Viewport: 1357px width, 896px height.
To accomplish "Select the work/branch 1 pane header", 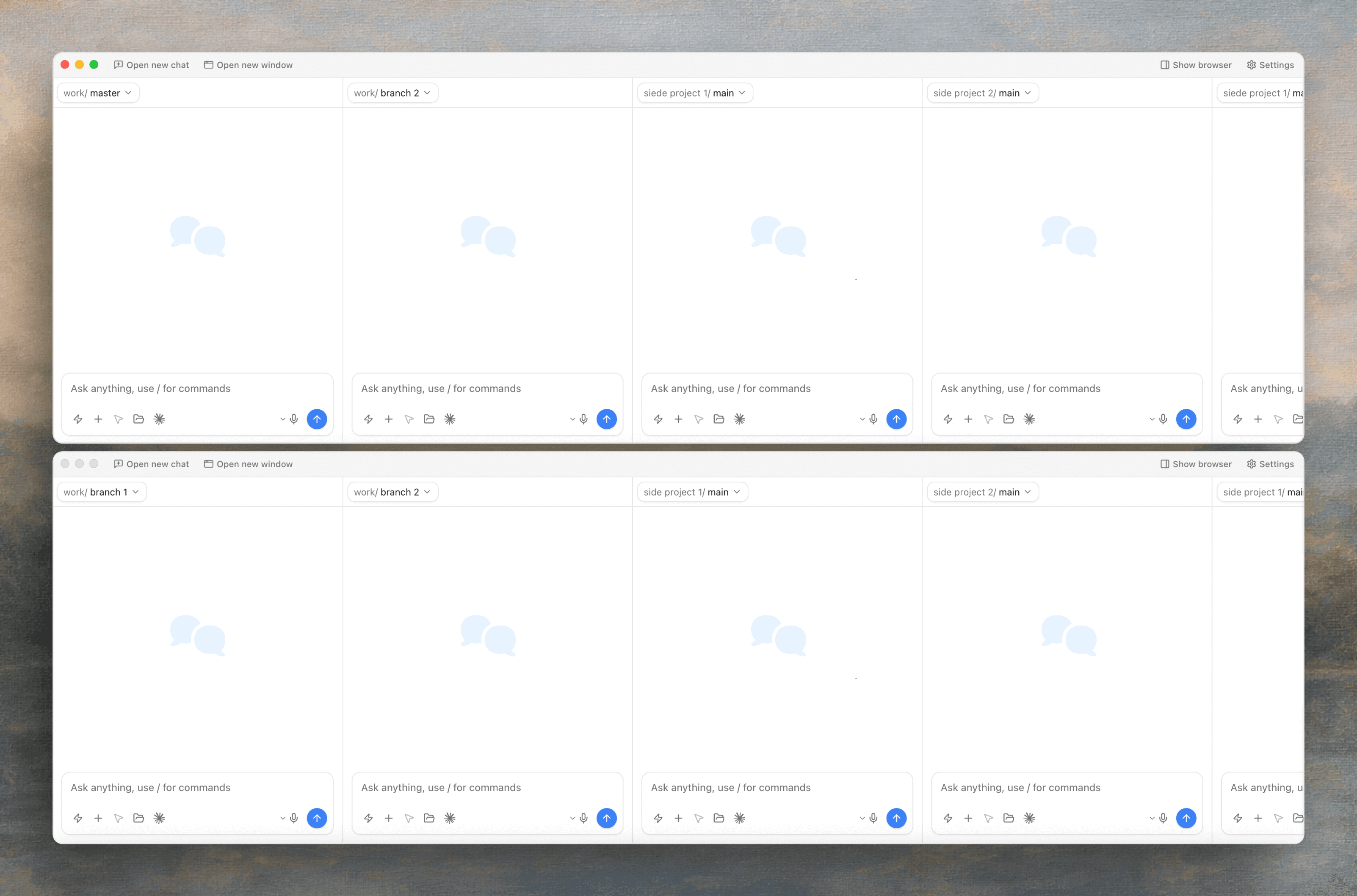I will [x=101, y=491].
